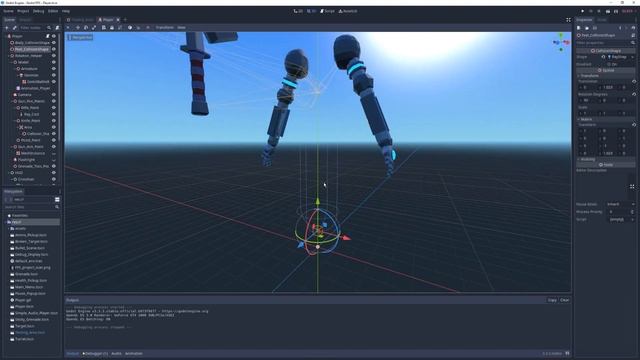Select the Knife_Point node in scene tree
640x360 pixels.
coord(30,121)
